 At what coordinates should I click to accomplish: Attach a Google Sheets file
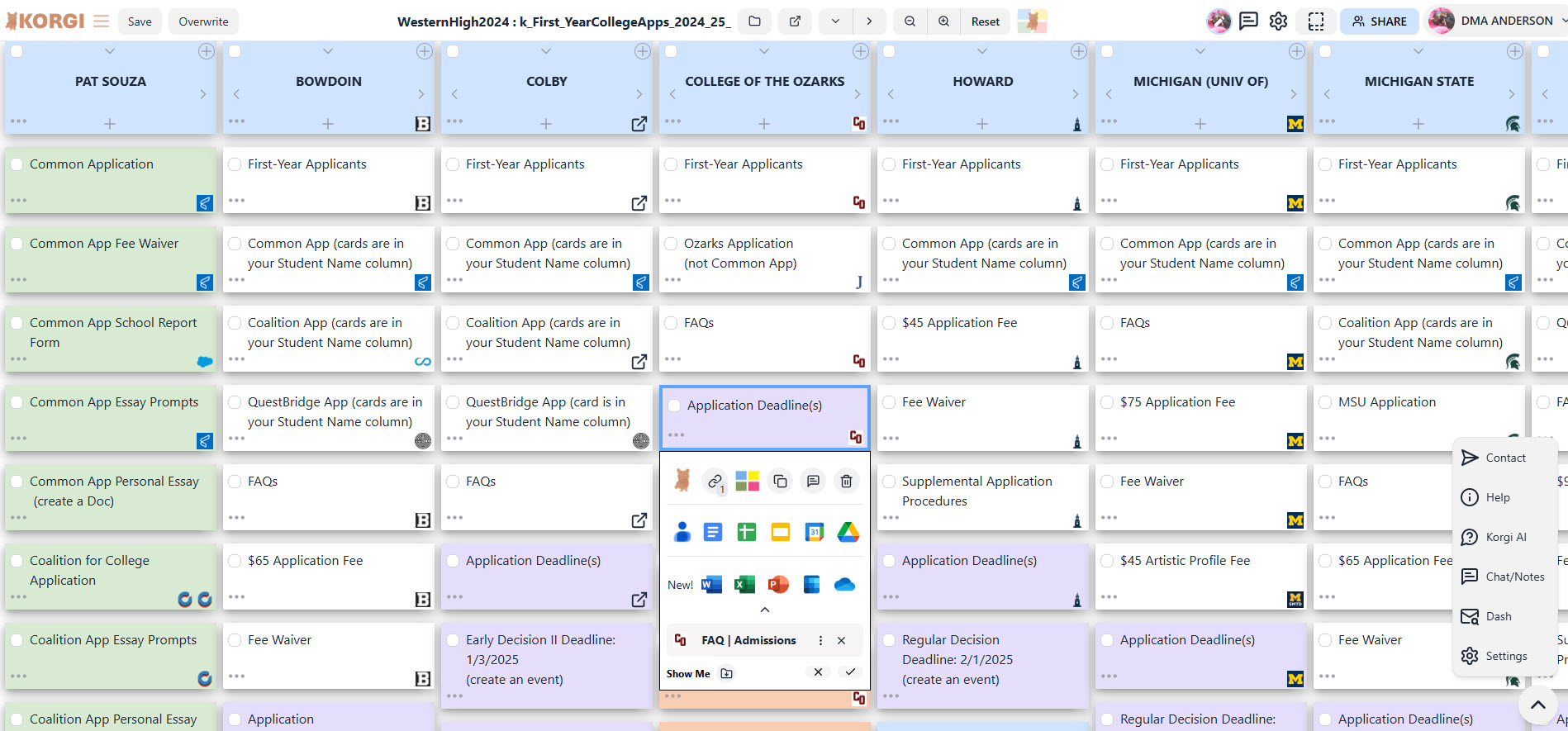(x=747, y=532)
